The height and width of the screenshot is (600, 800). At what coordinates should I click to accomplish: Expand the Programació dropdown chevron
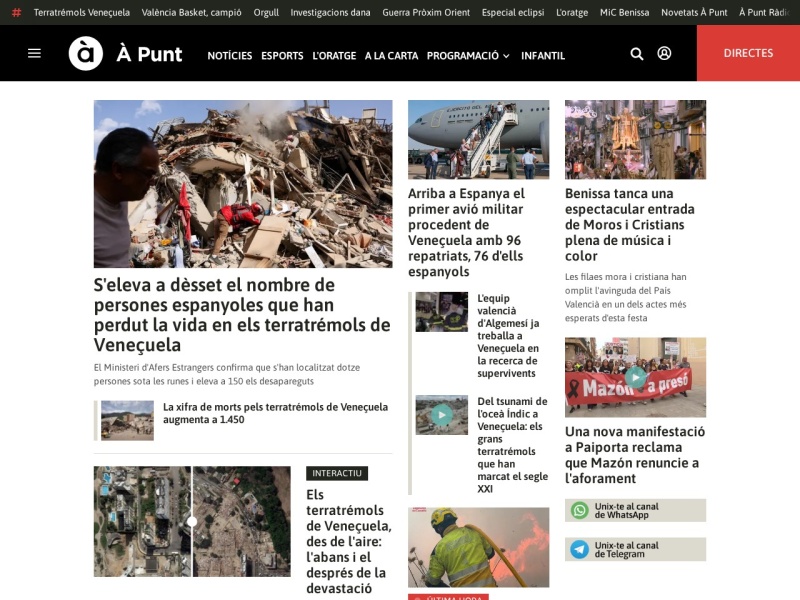coord(506,56)
